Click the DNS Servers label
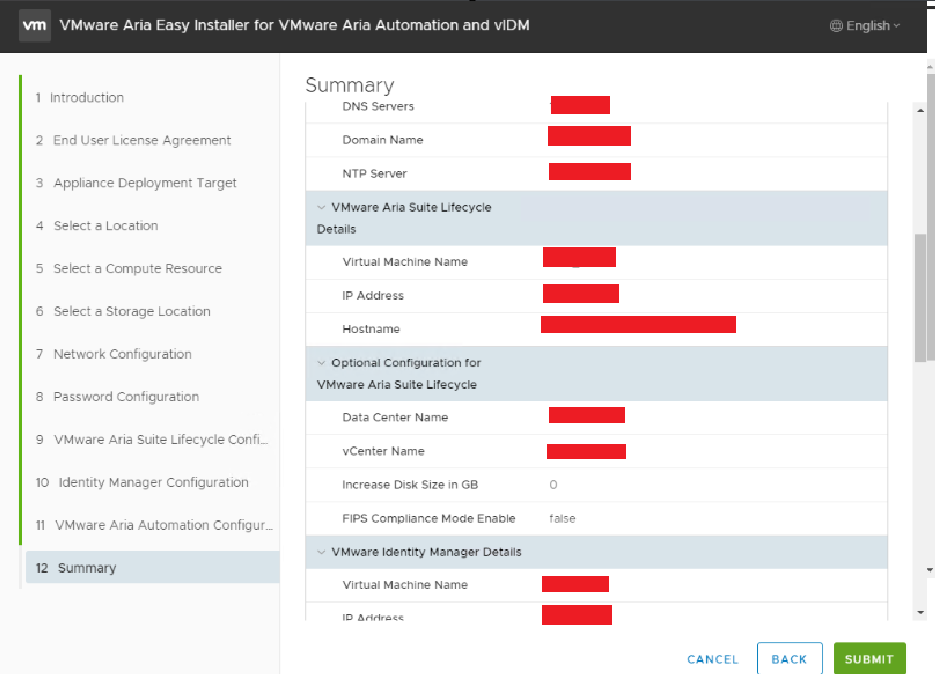 pyautogui.click(x=378, y=106)
